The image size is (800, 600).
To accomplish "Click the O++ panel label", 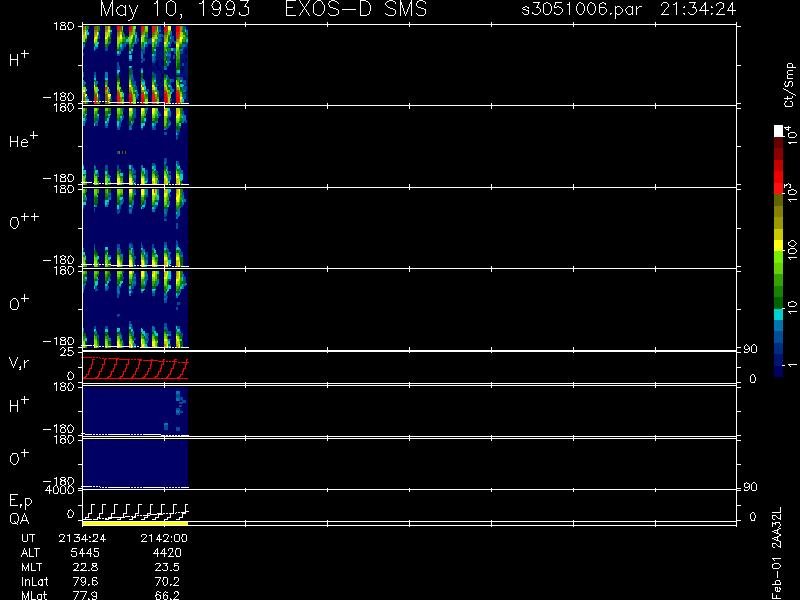I will (x=24, y=221).
